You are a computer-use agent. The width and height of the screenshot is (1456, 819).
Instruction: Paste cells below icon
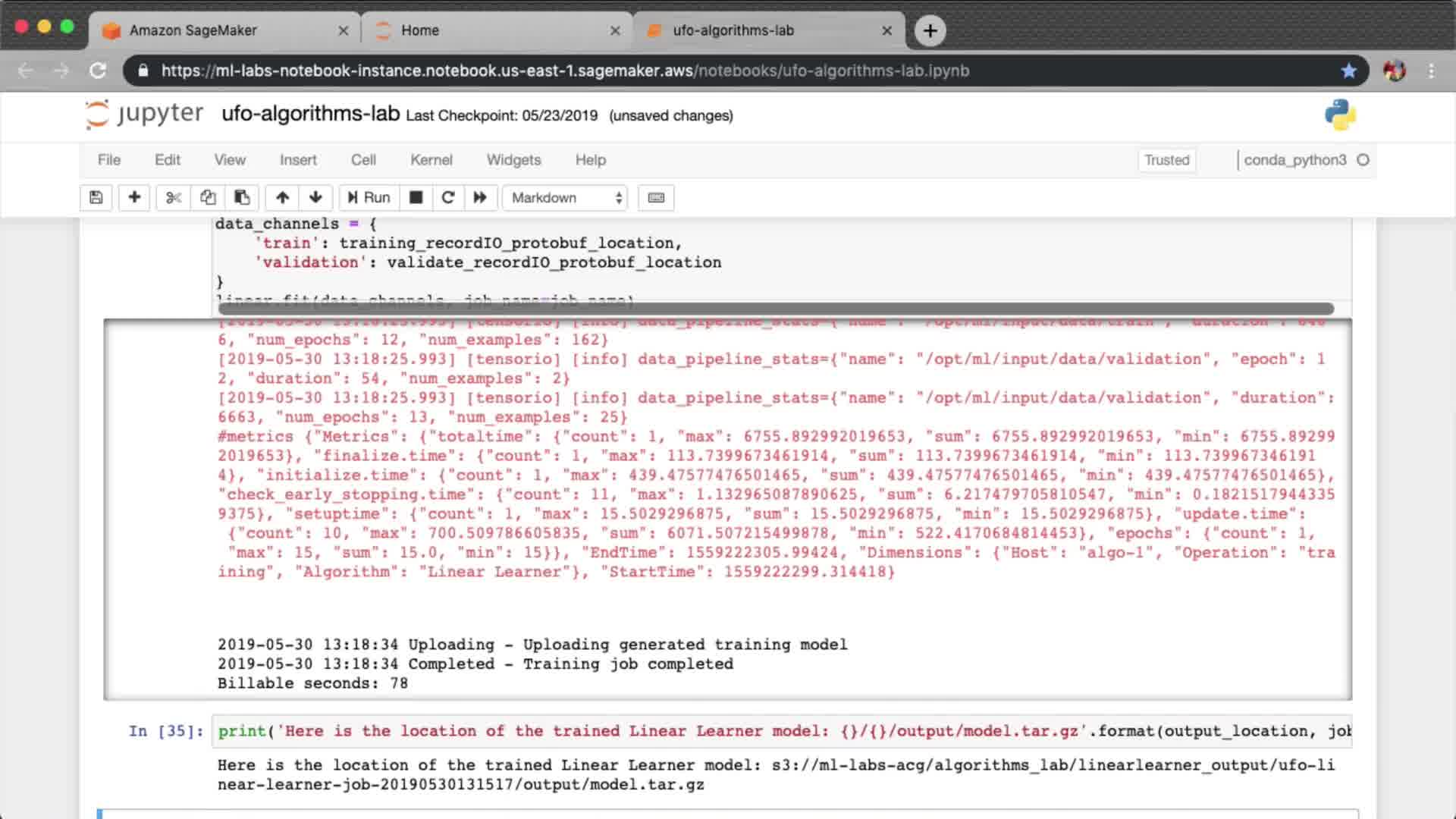pos(242,198)
